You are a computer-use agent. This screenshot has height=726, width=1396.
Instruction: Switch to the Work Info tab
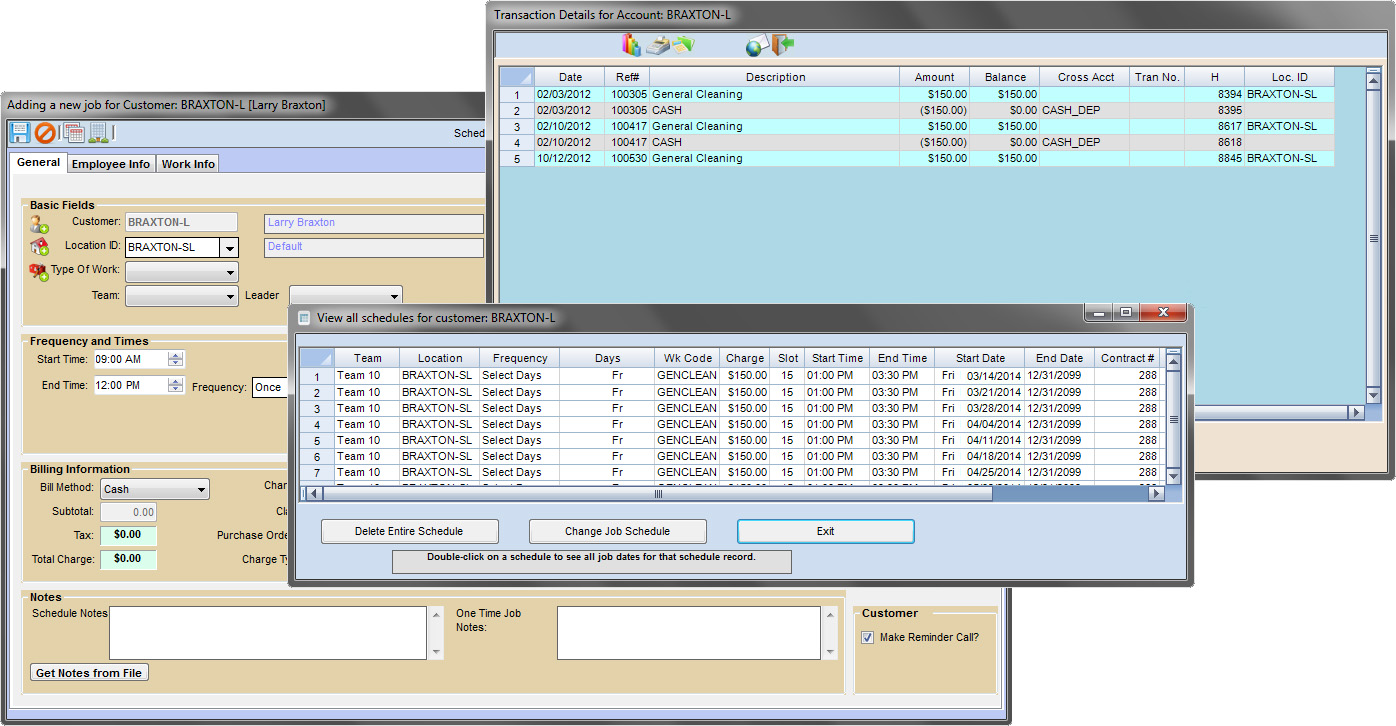coord(188,164)
